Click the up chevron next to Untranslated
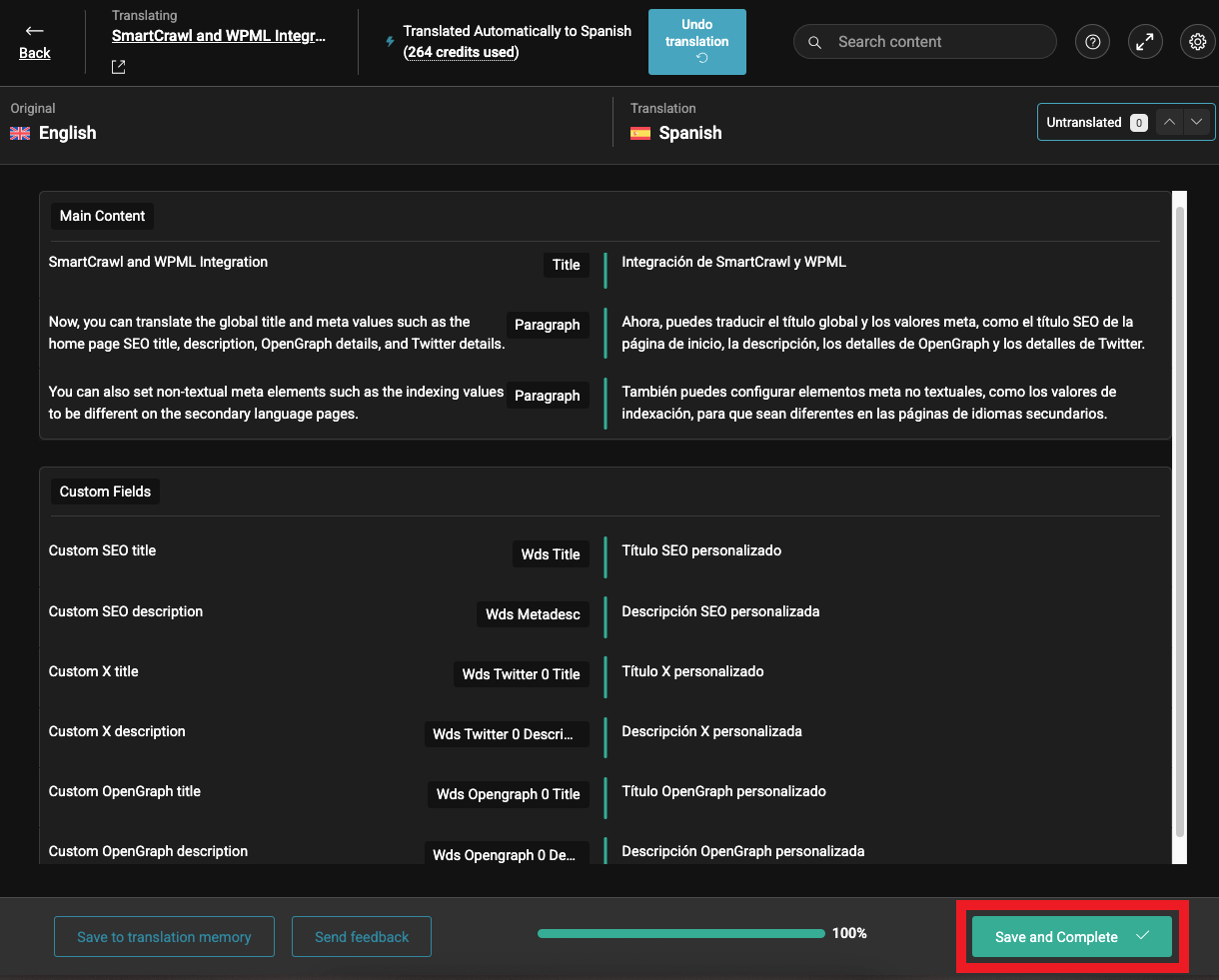 [1168, 121]
